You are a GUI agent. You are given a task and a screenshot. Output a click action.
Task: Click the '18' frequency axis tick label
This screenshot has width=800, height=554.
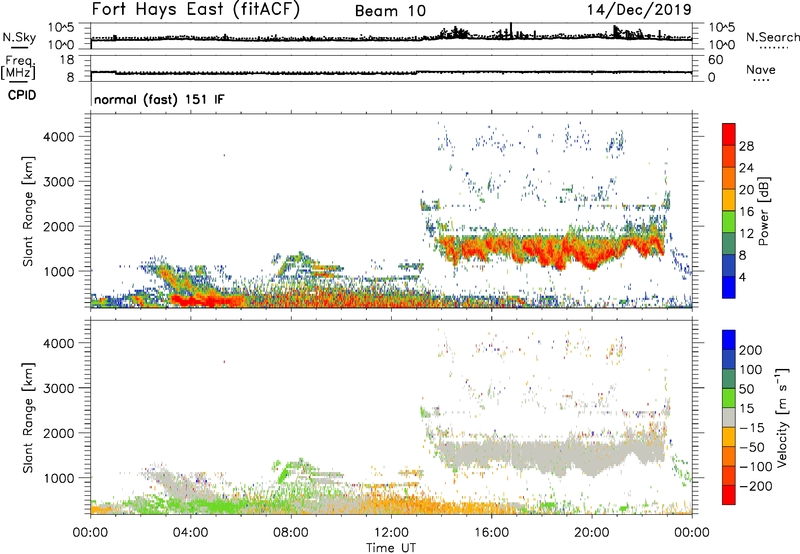click(66, 60)
